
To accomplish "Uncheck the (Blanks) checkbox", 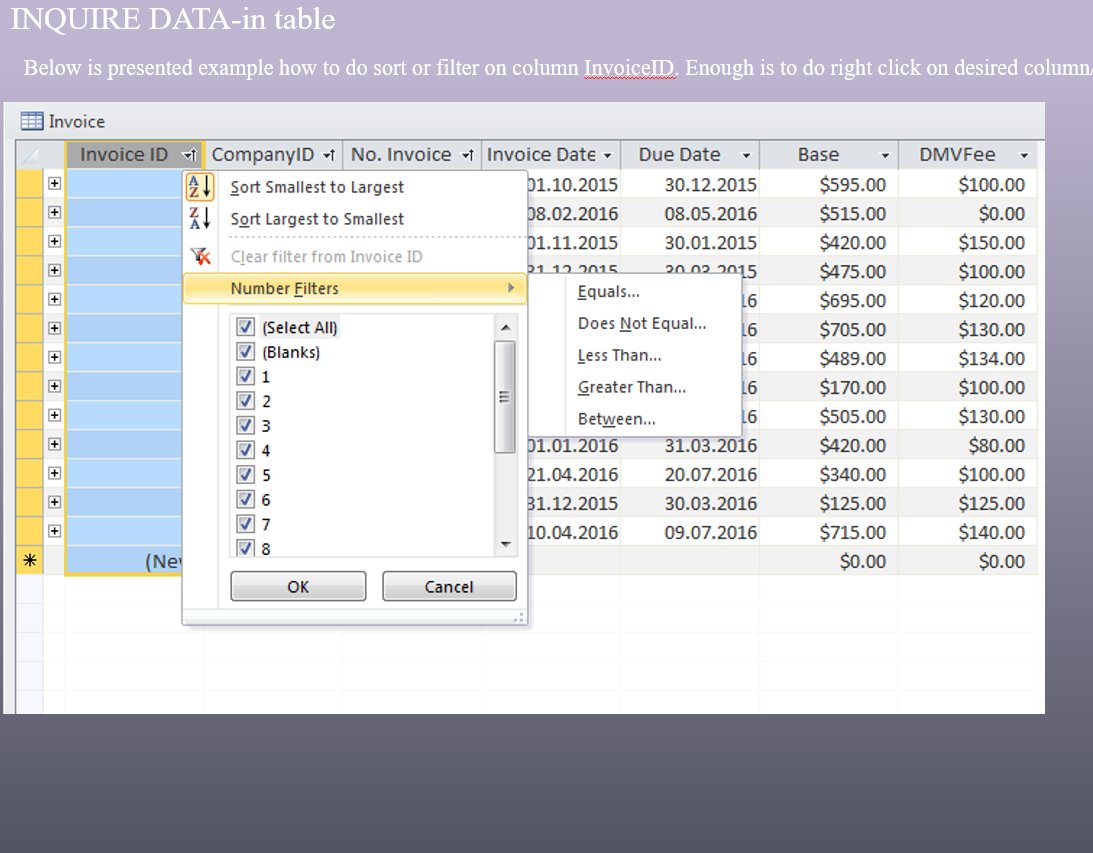I will point(245,352).
